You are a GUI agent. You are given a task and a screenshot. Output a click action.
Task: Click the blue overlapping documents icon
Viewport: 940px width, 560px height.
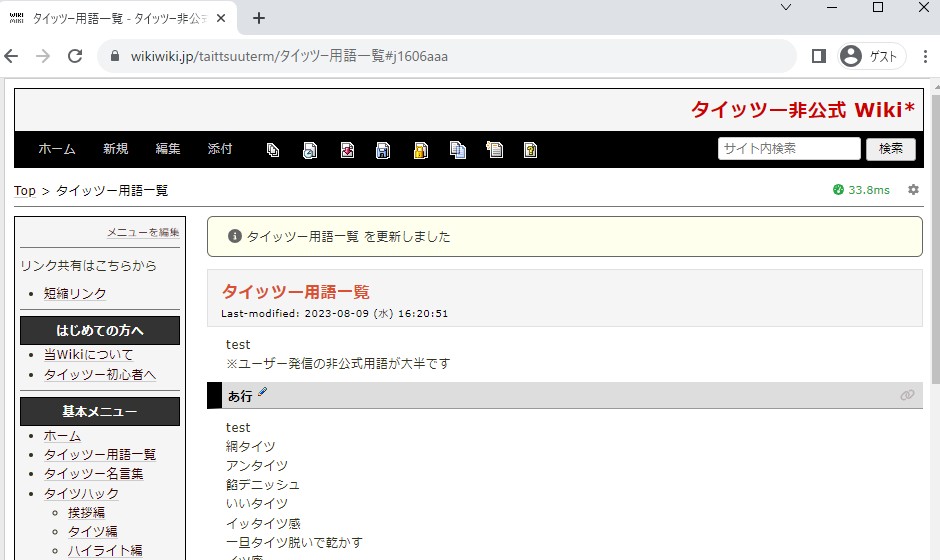pos(458,150)
